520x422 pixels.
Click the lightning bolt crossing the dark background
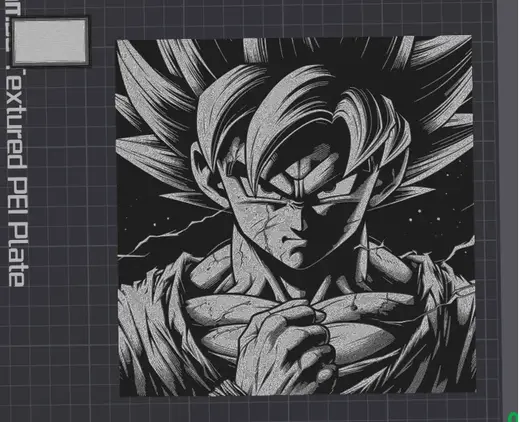click(173, 233)
